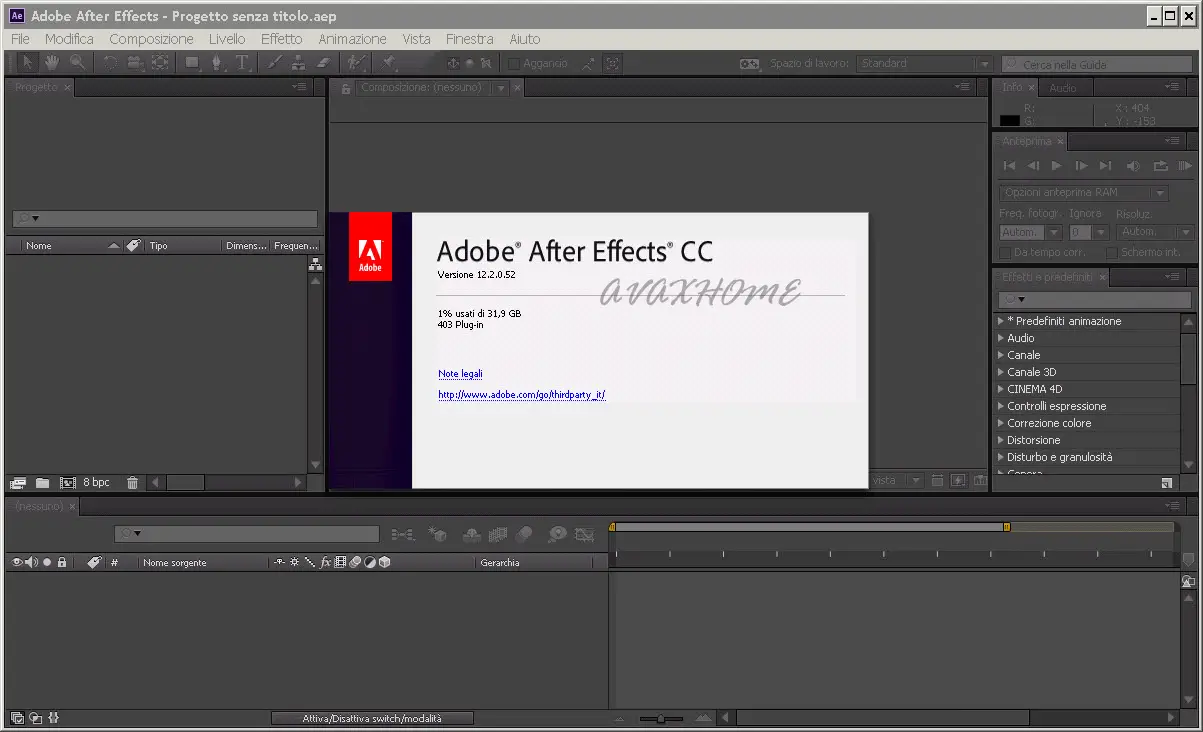Select the Puppet Pin tool
The image size is (1203, 732).
[388, 62]
